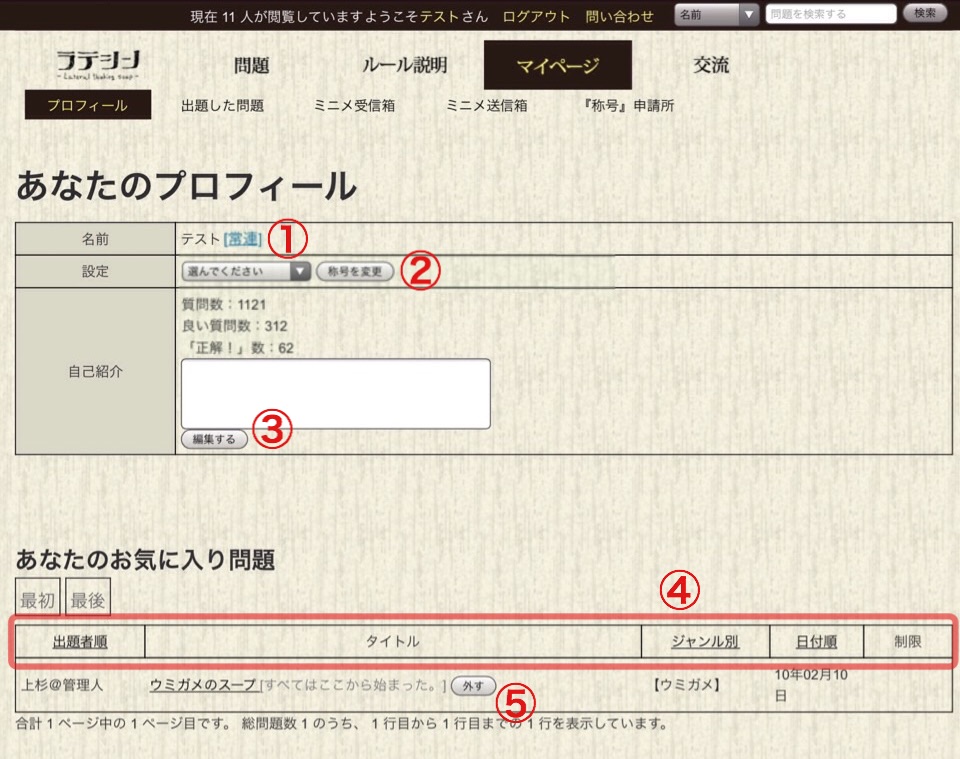Click the problem search input field

(x=830, y=14)
